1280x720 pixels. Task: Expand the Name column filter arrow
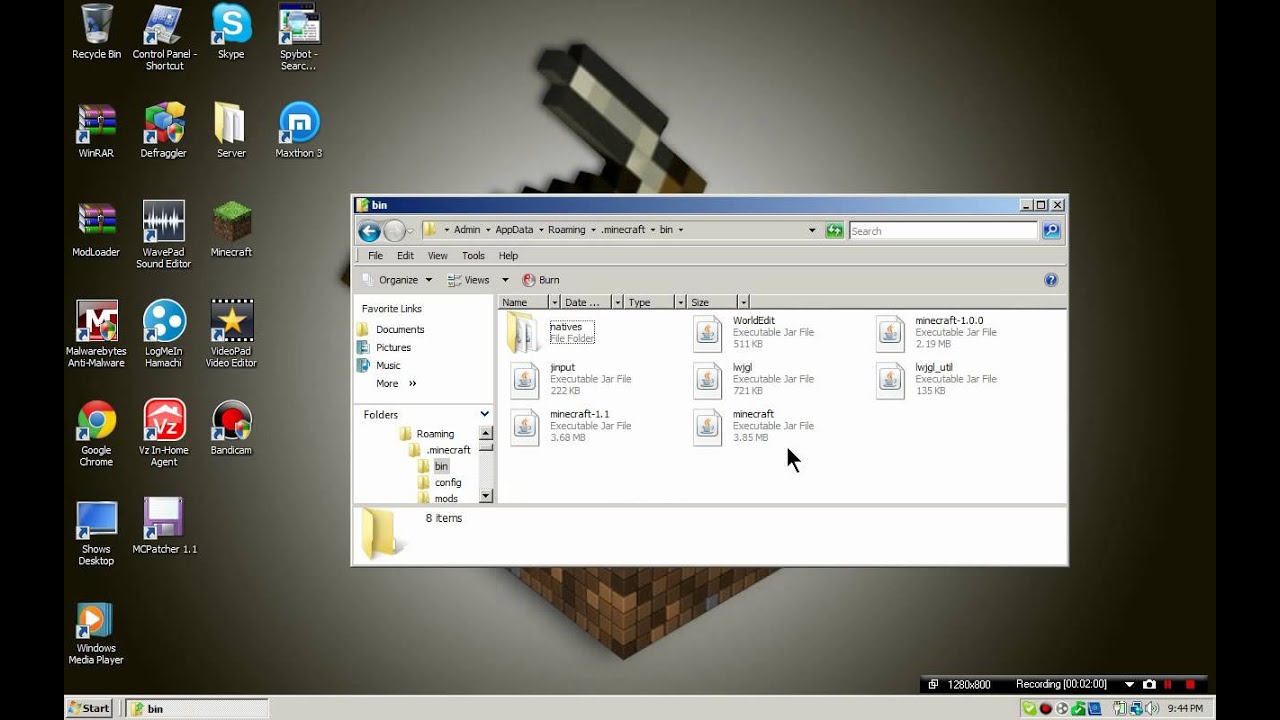(554, 302)
